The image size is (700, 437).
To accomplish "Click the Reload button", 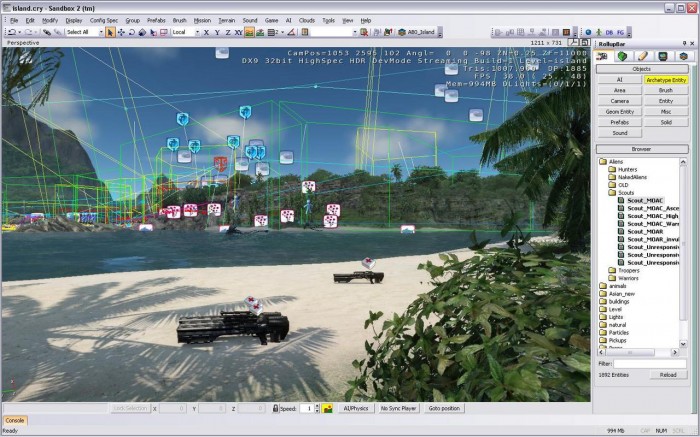I will (668, 375).
